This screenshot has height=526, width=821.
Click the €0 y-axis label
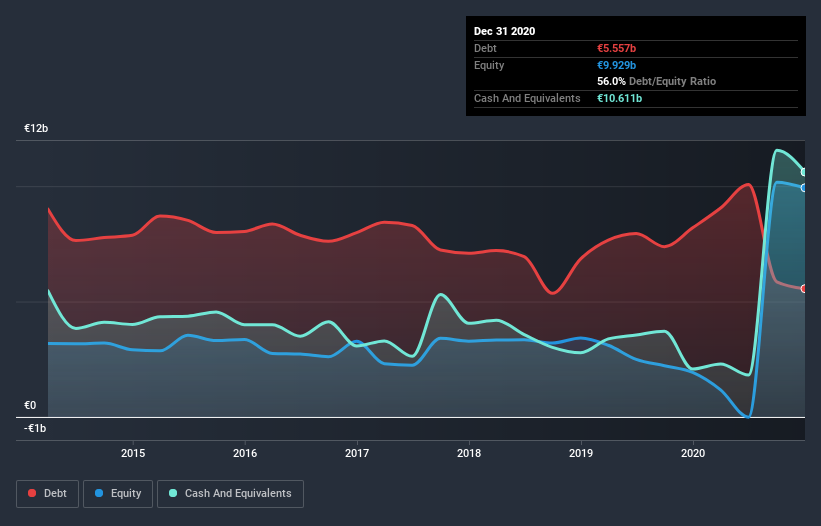pyautogui.click(x=30, y=405)
